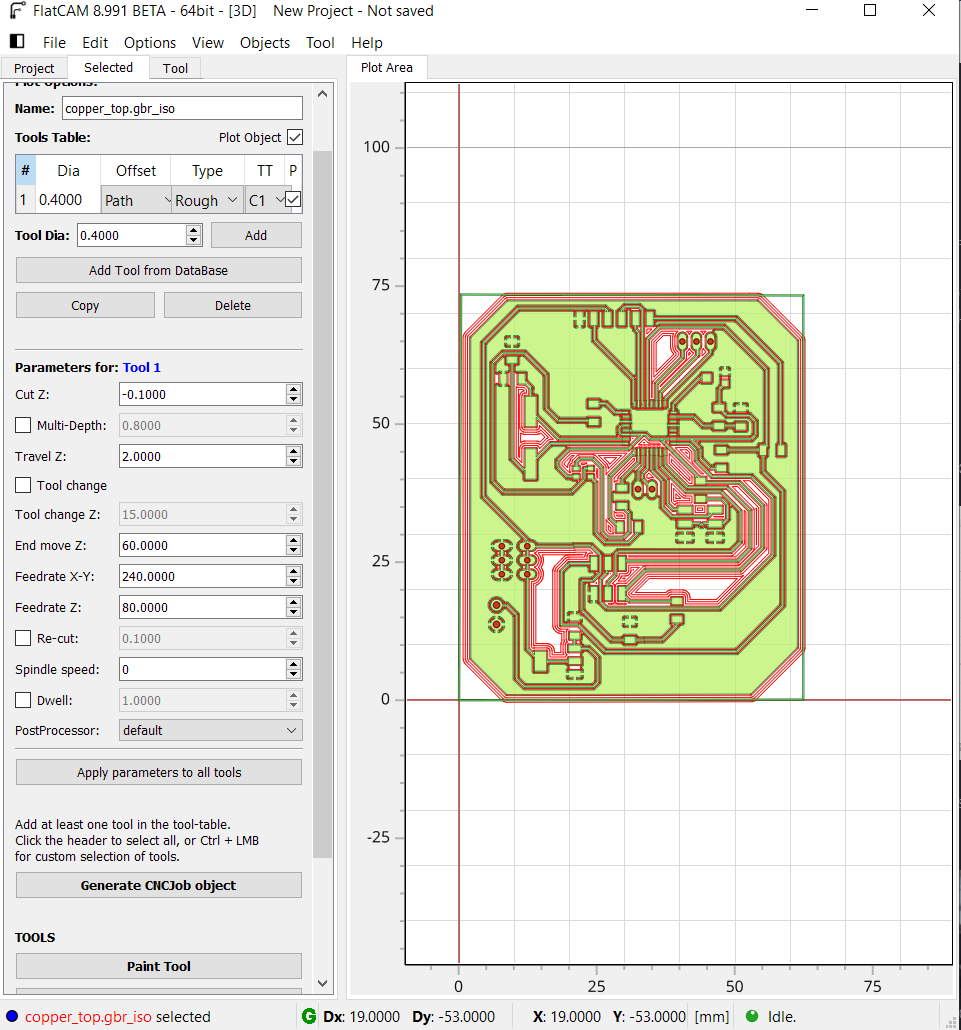This screenshot has width=961, height=1030.
Task: Click Add Tool from DataBase button
Action: [158, 270]
